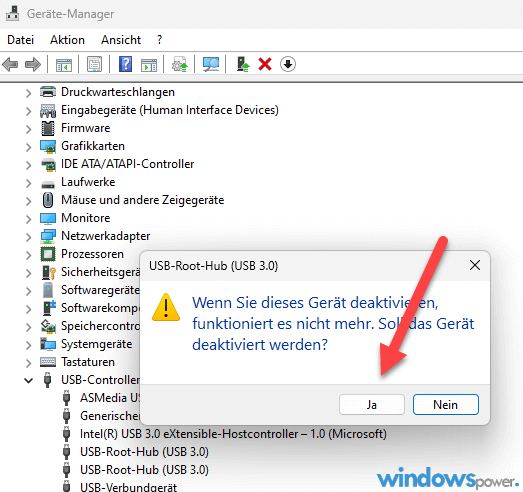Click the mouse icon beside Mäuse und andere Zeigegeräte

coord(48,200)
